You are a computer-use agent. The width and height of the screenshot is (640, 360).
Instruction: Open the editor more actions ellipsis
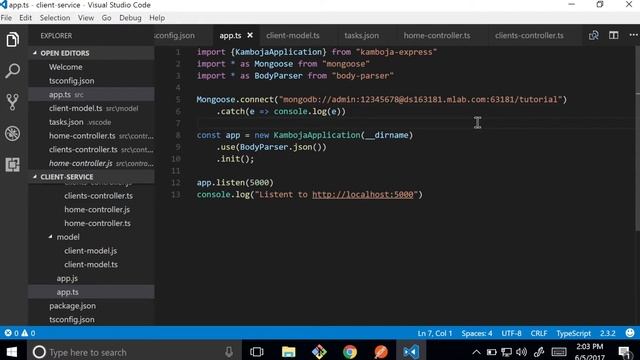(633, 36)
